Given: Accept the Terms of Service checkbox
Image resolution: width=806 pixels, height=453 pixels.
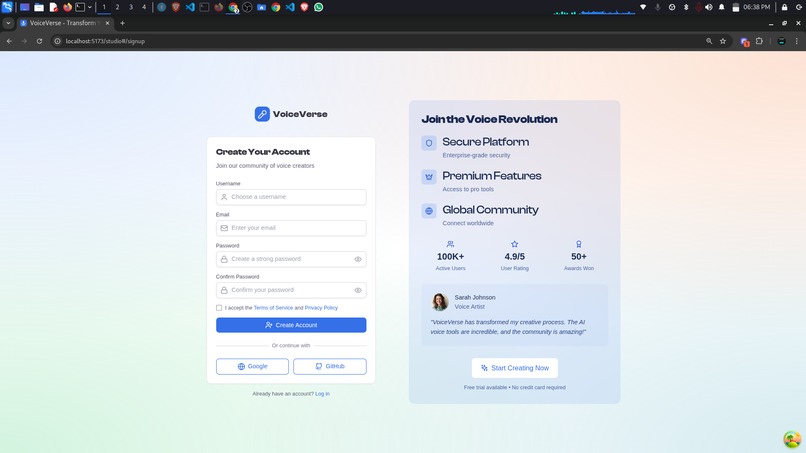Looking at the screenshot, I should pyautogui.click(x=219, y=308).
